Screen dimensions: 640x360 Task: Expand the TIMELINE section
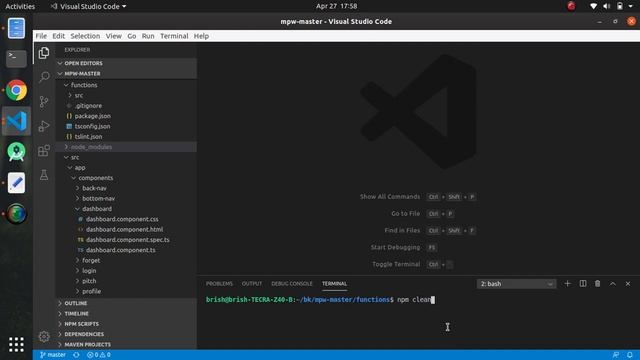tap(126, 313)
